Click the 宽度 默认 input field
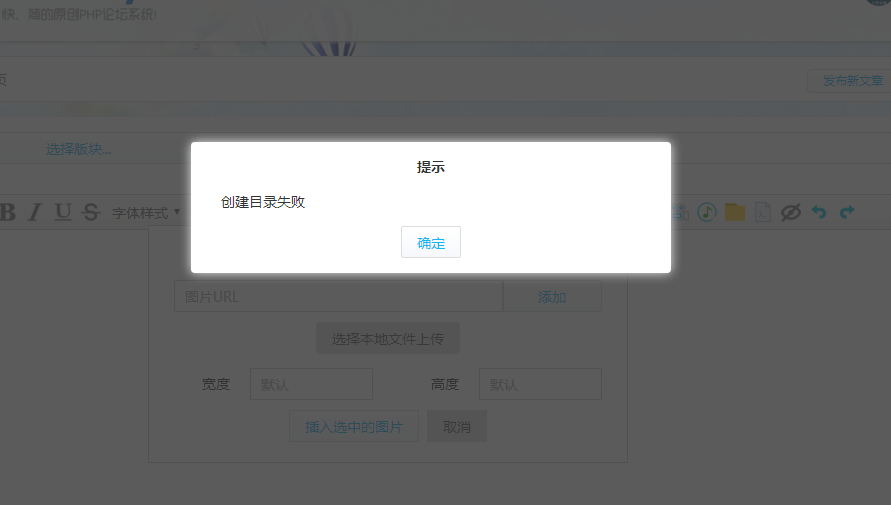 coord(311,384)
